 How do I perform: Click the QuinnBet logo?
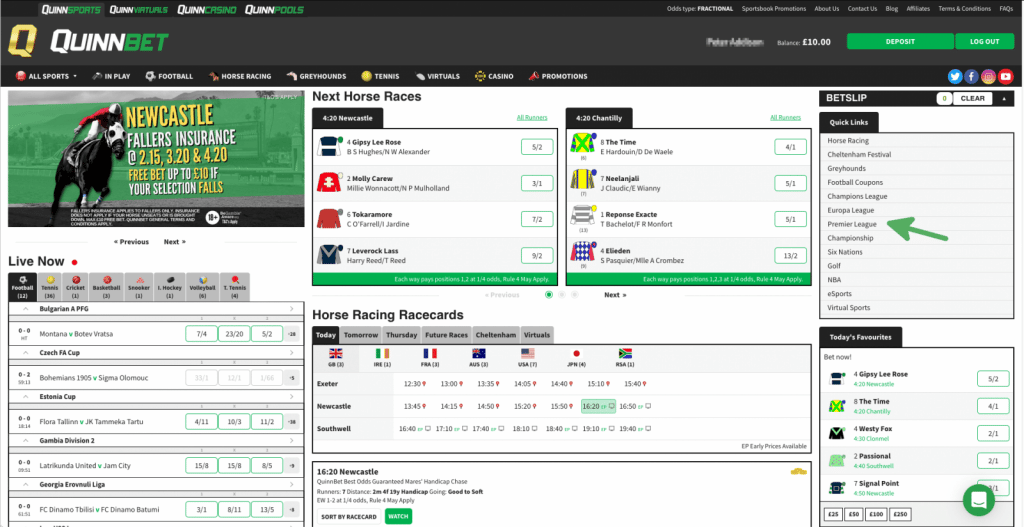tap(88, 42)
